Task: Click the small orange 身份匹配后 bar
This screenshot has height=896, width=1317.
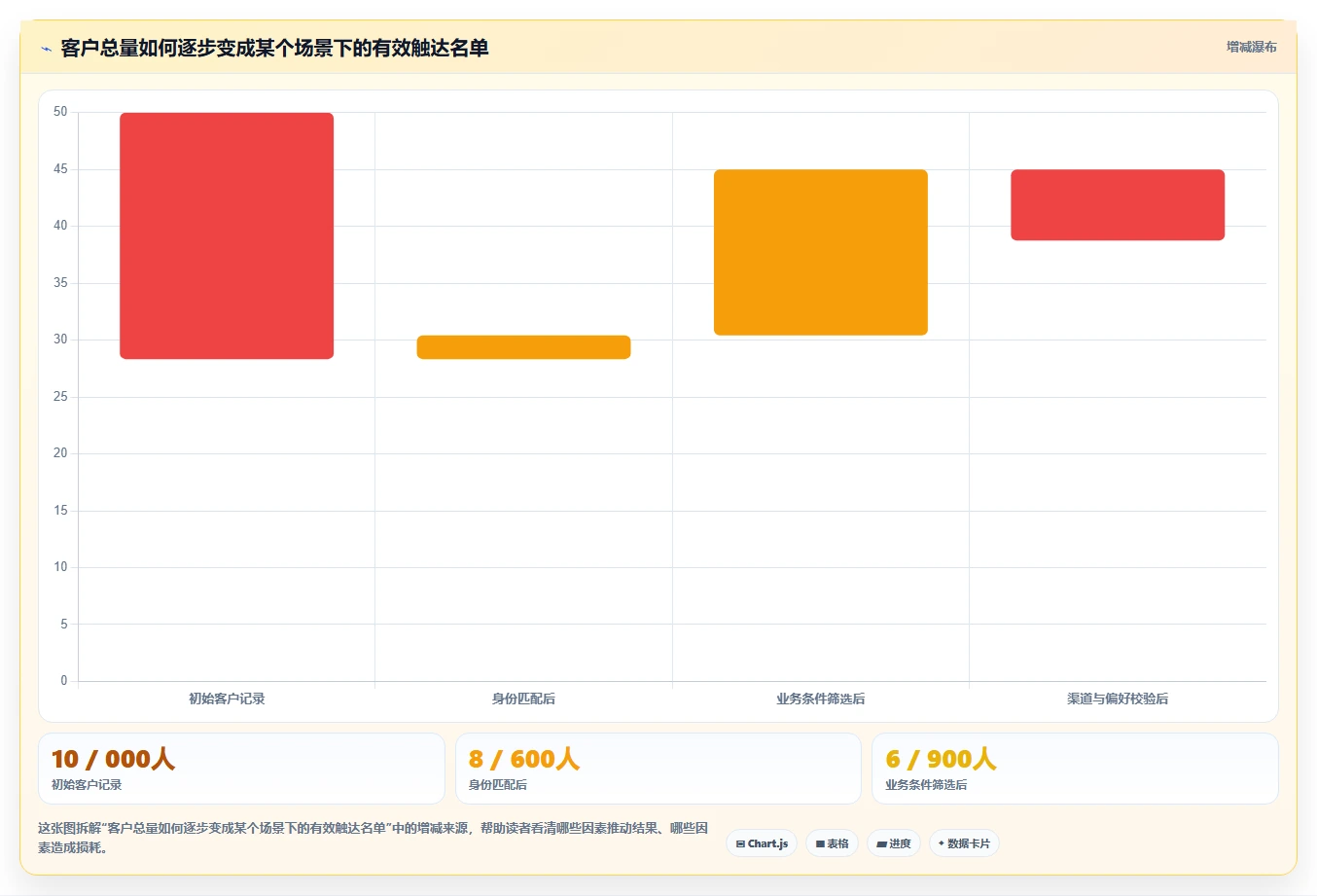Action: point(523,347)
